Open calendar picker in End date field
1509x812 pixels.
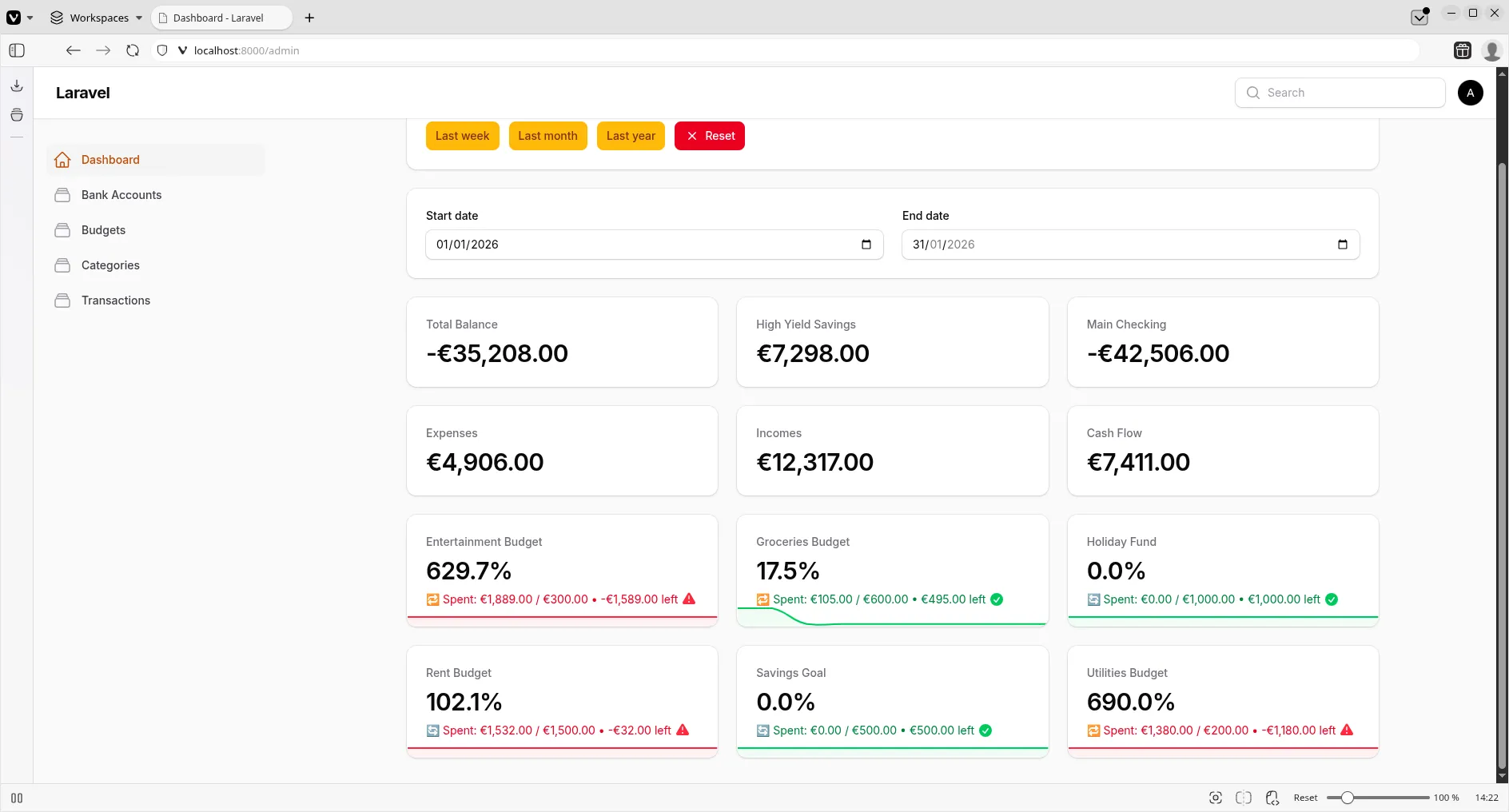point(1342,245)
